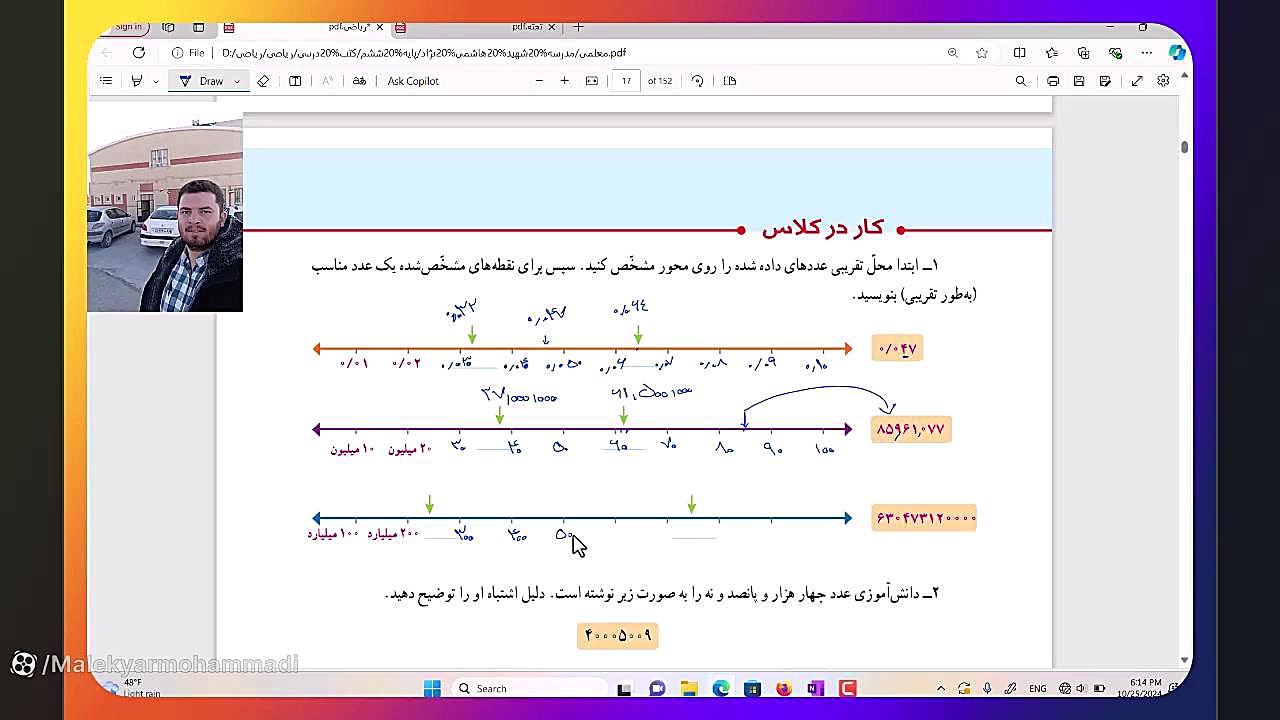Zoom out the PDF with minus

pos(539,81)
